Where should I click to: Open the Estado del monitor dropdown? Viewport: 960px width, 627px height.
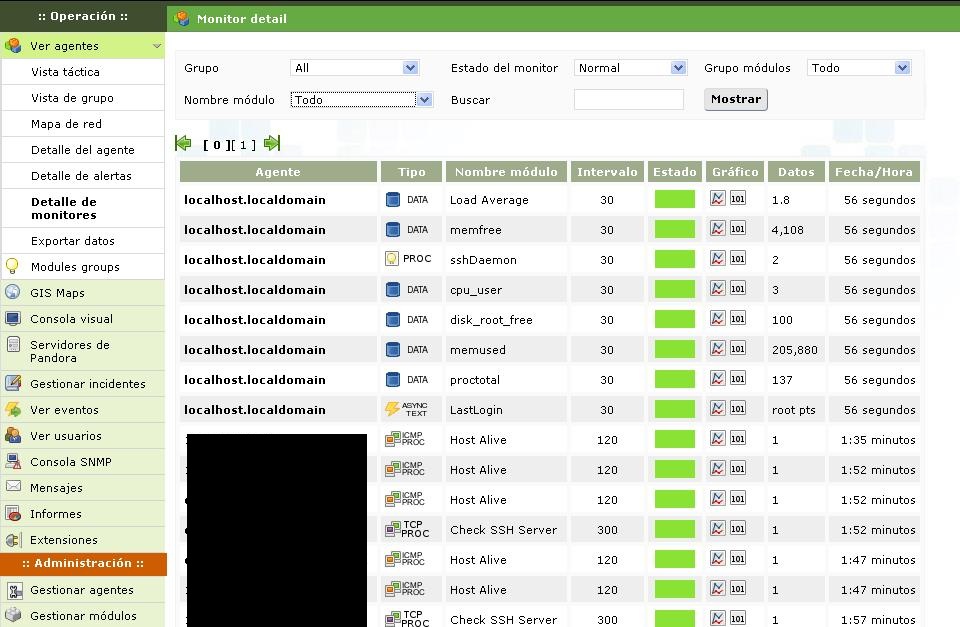click(630, 68)
